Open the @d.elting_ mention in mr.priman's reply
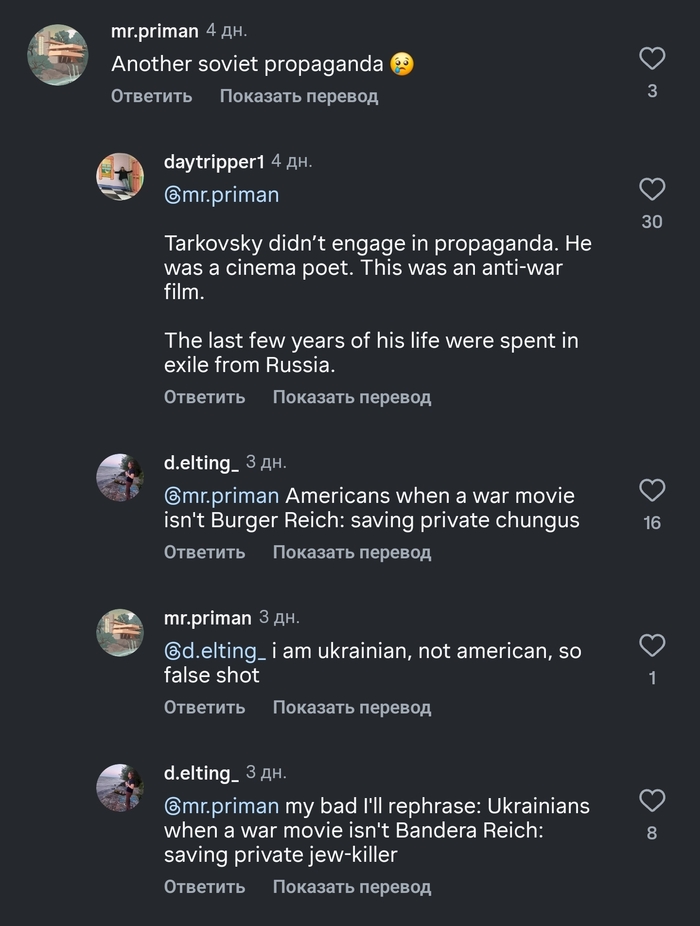Image resolution: width=700 pixels, height=926 pixels. 215,651
